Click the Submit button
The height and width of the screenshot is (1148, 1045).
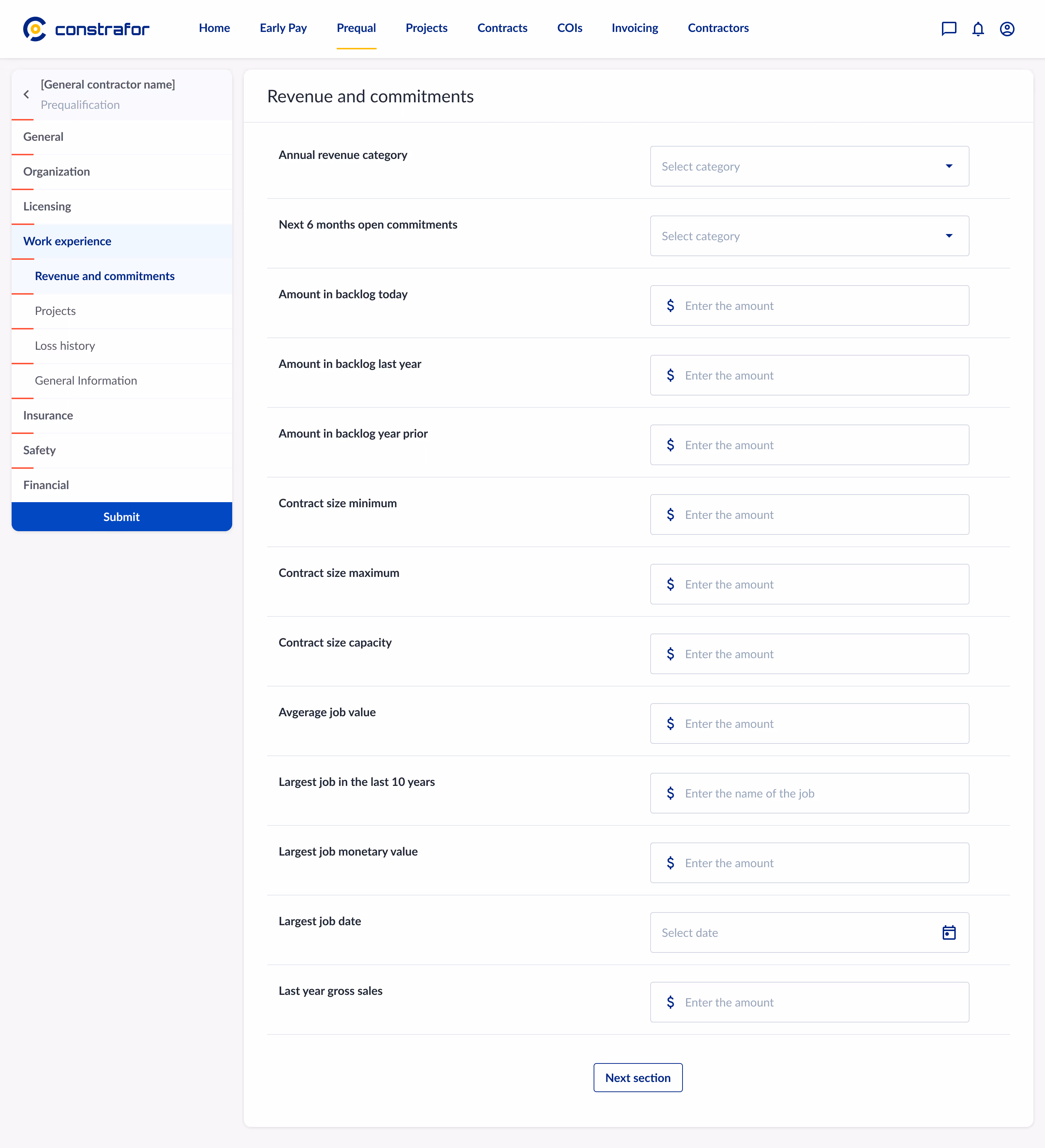pyautogui.click(x=122, y=516)
